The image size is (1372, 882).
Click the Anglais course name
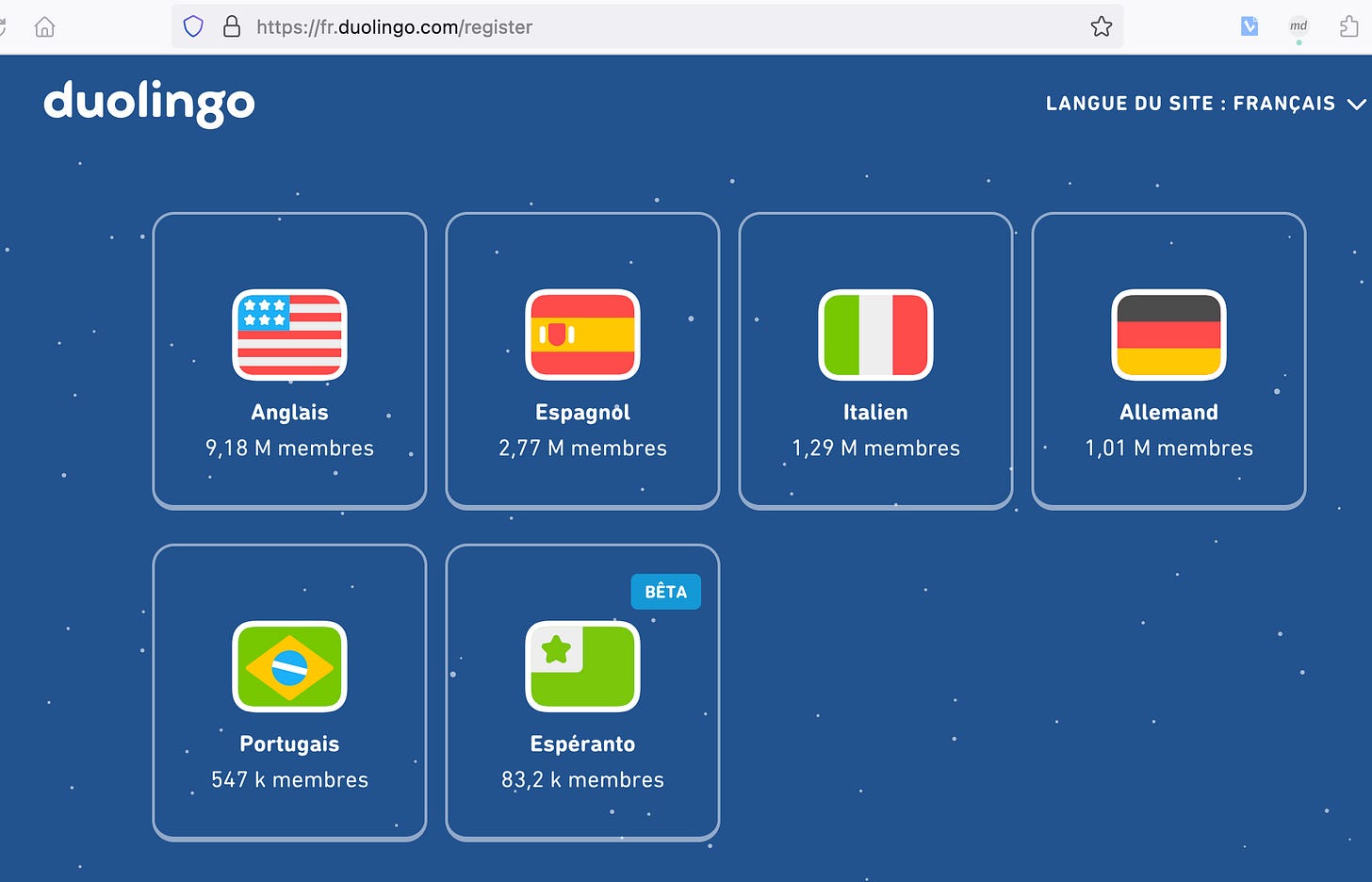click(x=289, y=412)
